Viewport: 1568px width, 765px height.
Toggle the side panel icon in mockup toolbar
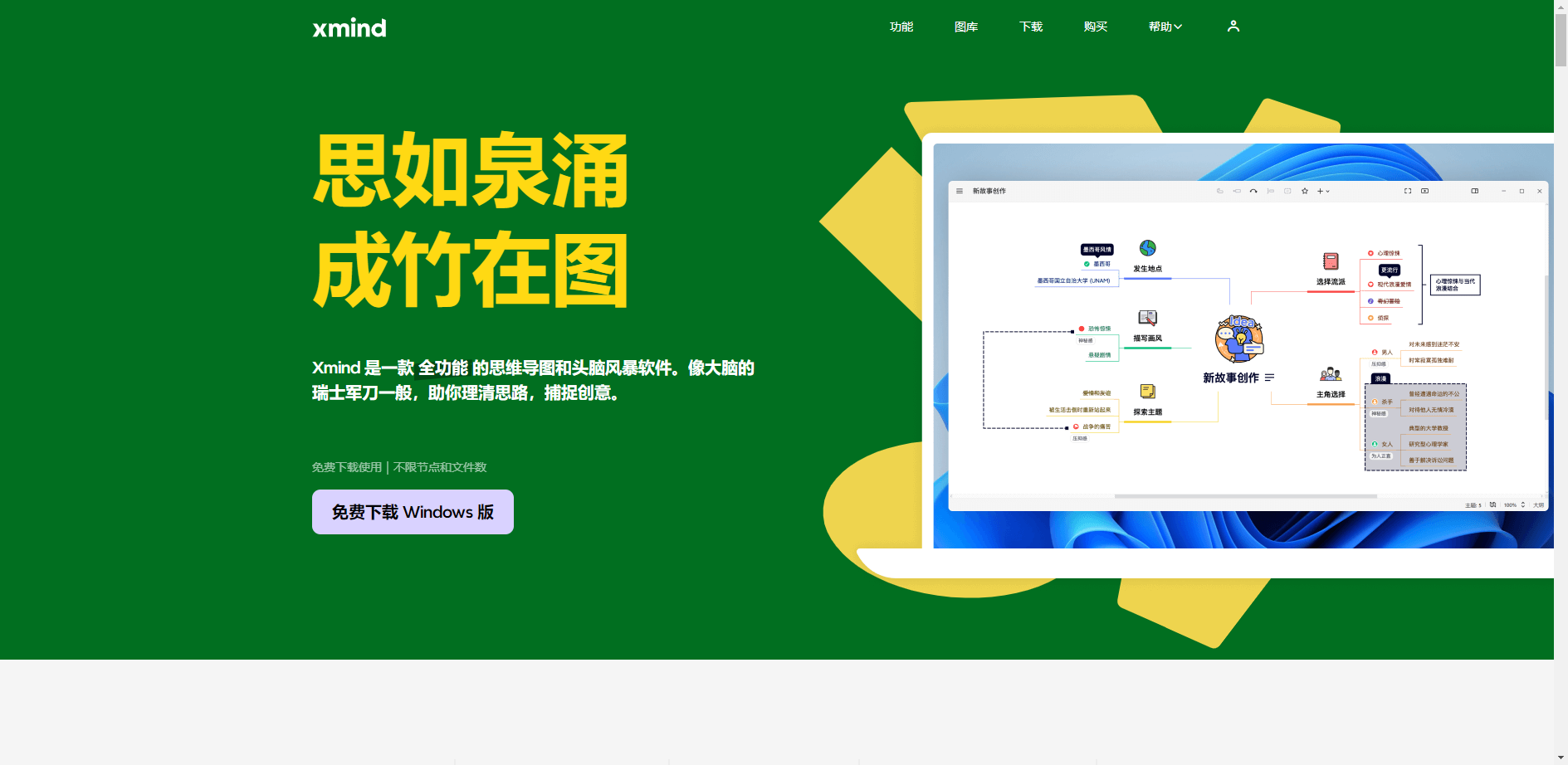point(1475,191)
